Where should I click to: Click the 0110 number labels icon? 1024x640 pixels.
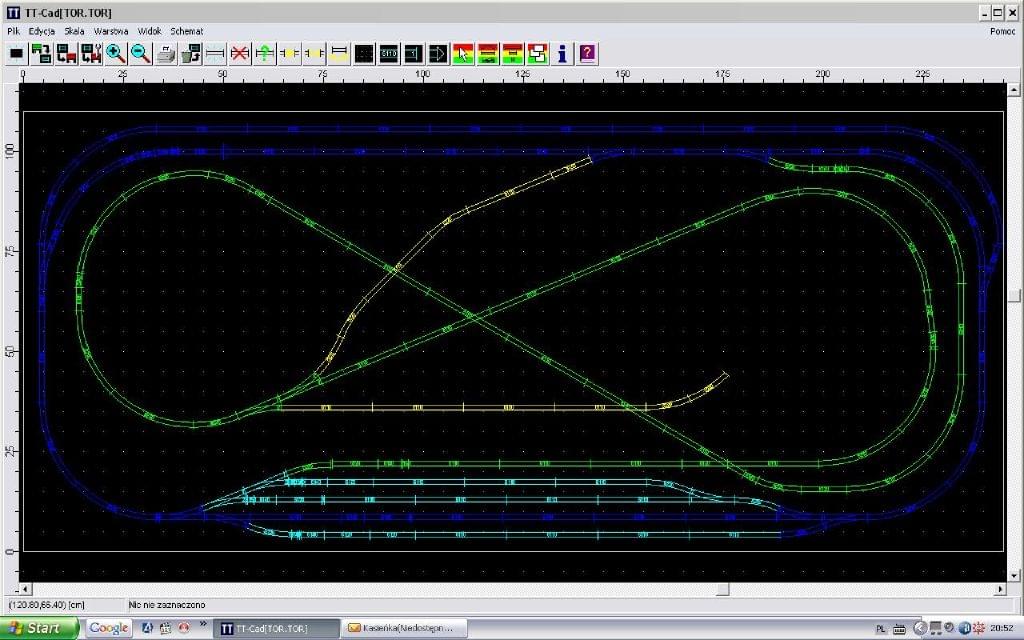click(x=389, y=54)
